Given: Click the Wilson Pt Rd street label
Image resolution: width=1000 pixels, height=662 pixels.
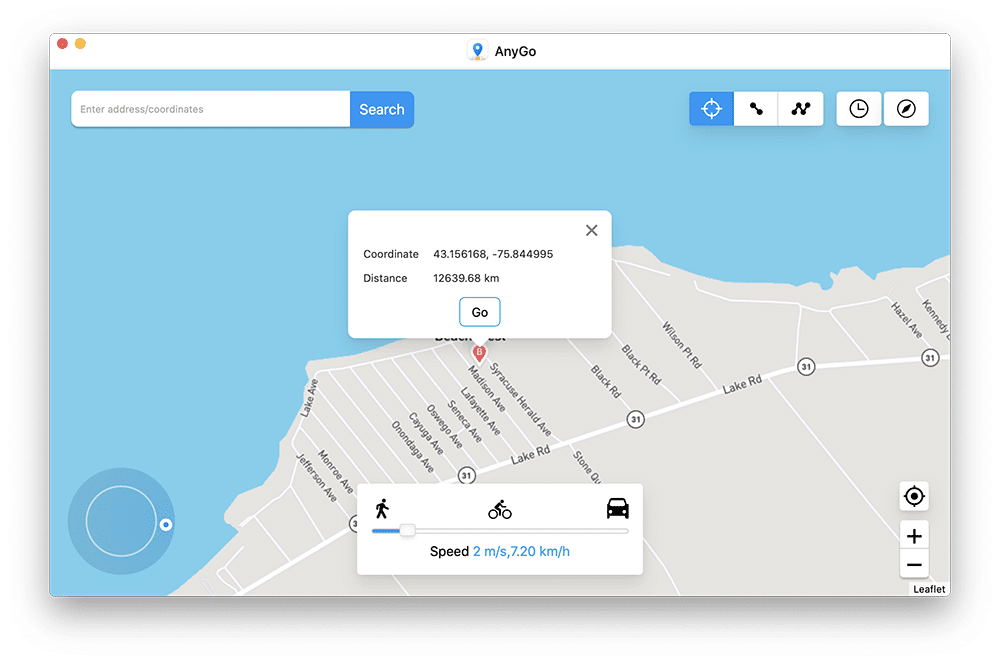Looking at the screenshot, I should [682, 345].
